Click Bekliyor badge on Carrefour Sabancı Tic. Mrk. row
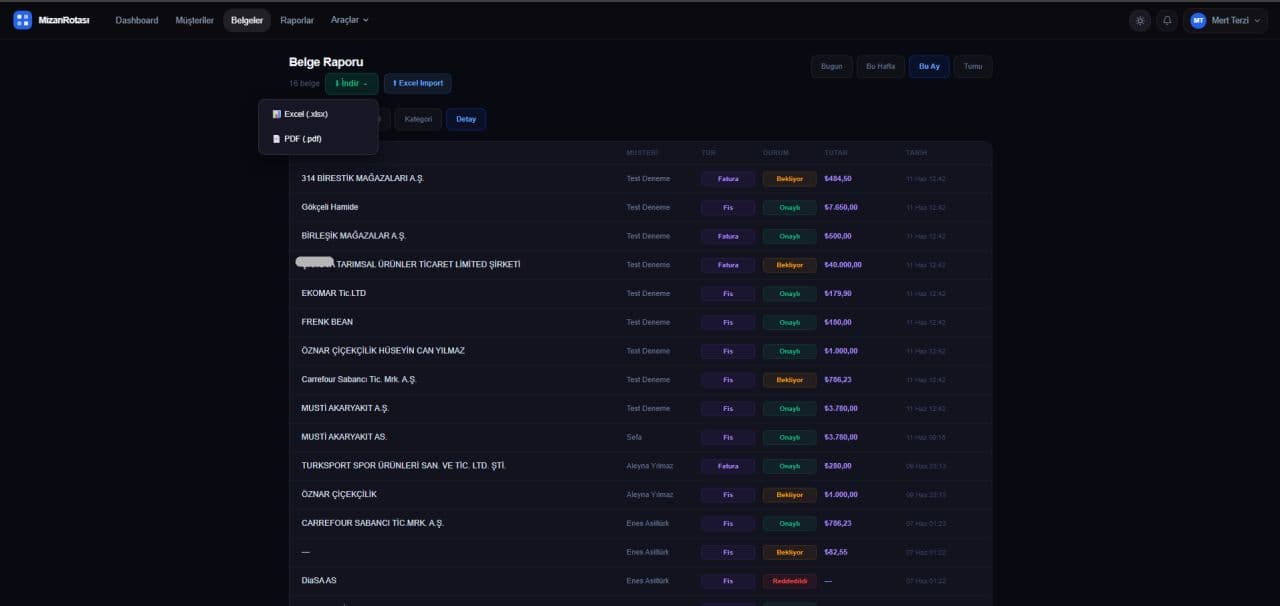The width and height of the screenshot is (1280, 606). (x=790, y=380)
